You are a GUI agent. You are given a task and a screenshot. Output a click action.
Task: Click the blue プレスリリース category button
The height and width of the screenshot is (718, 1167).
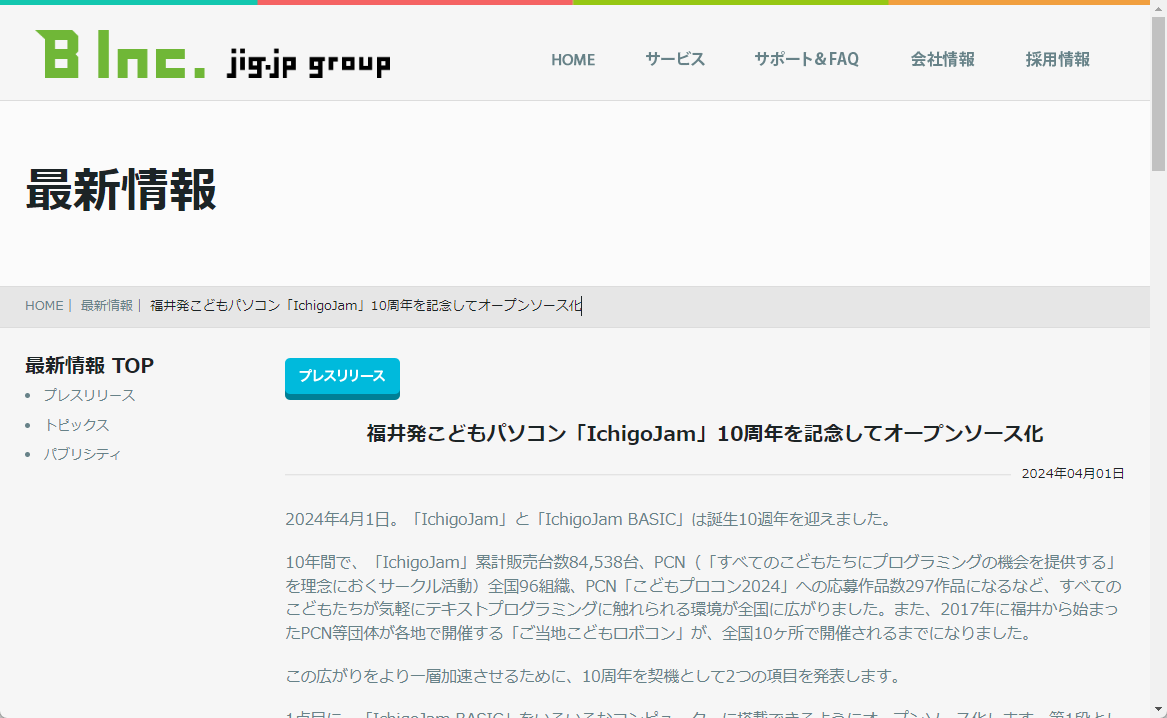click(x=342, y=378)
